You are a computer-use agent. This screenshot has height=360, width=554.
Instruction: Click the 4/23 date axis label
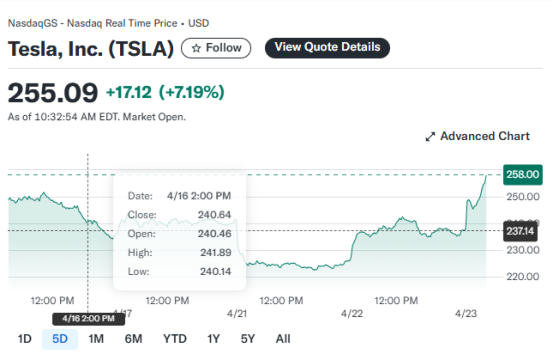(x=466, y=314)
